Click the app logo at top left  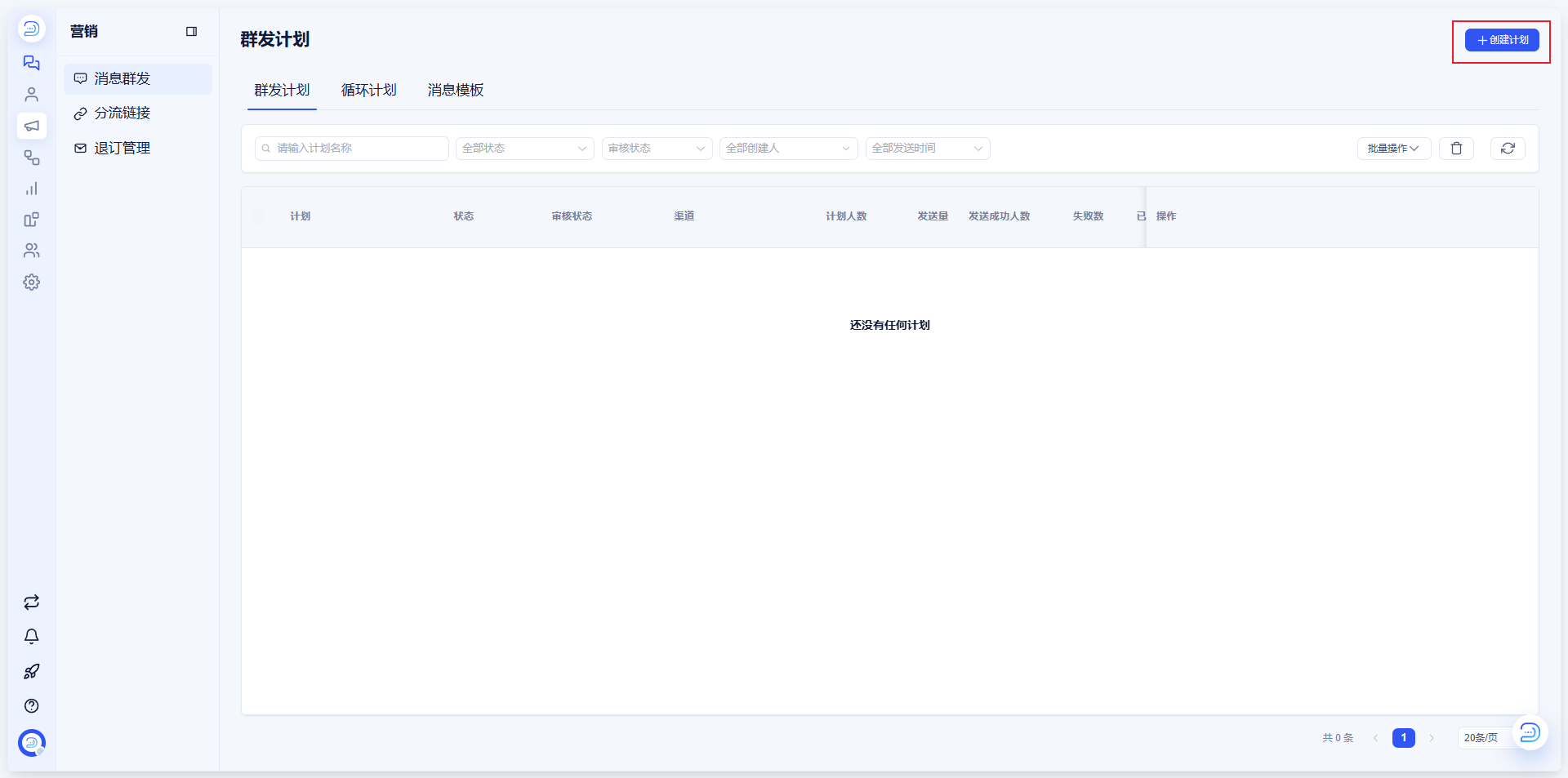[32, 29]
